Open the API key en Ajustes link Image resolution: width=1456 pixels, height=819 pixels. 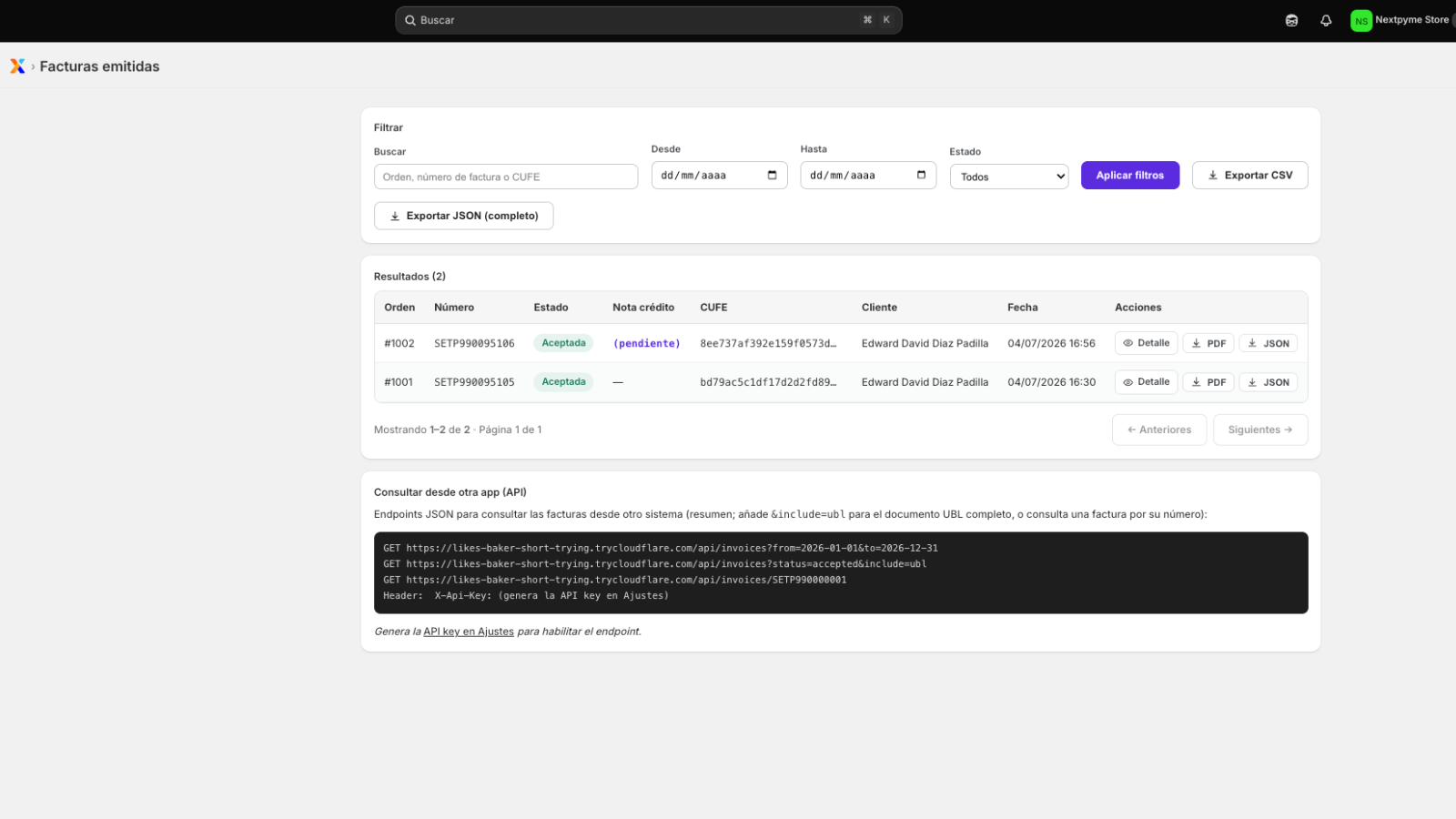(469, 632)
